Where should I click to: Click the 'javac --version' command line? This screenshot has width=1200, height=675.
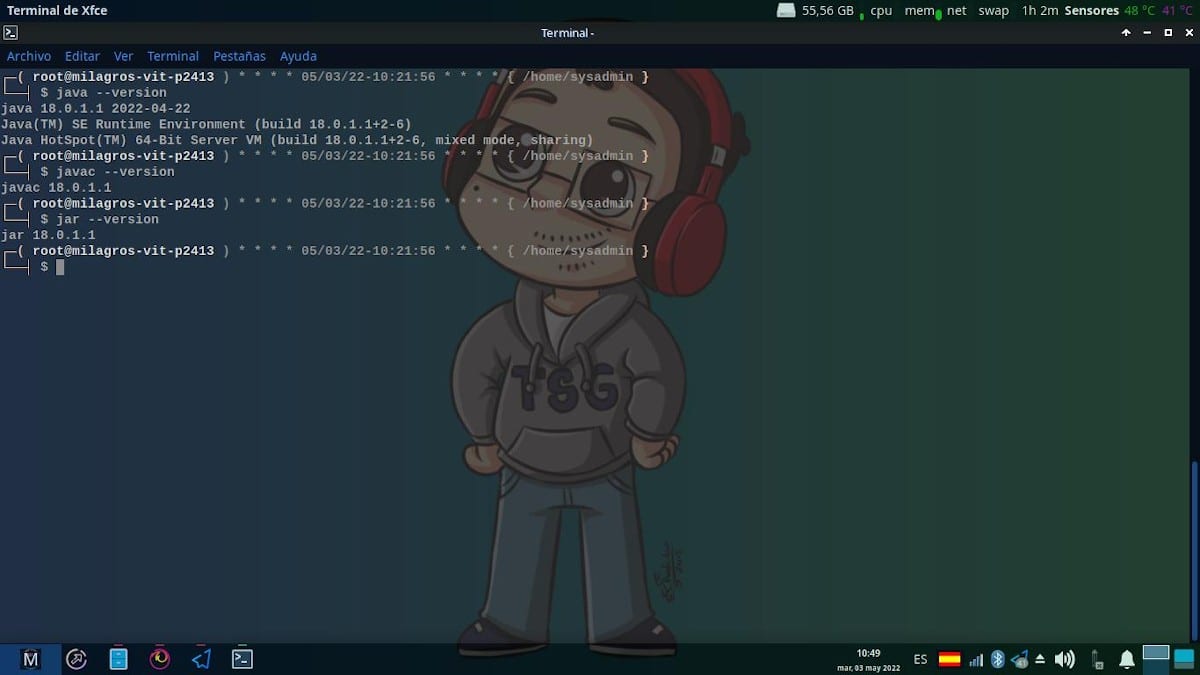[115, 172]
